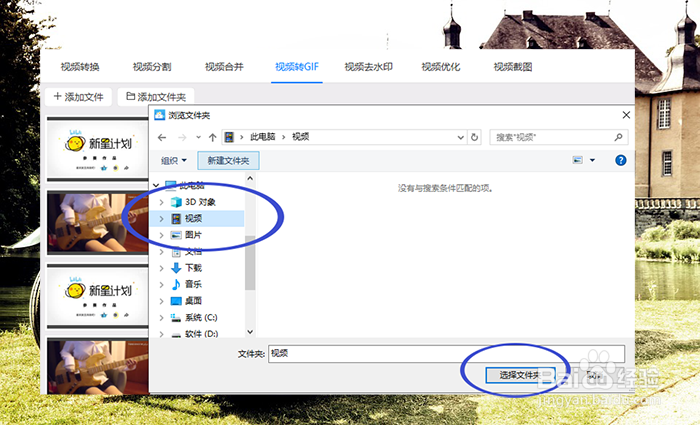The height and width of the screenshot is (425, 700).
Task: Expand the 音乐 tree node
Action: (x=162, y=285)
